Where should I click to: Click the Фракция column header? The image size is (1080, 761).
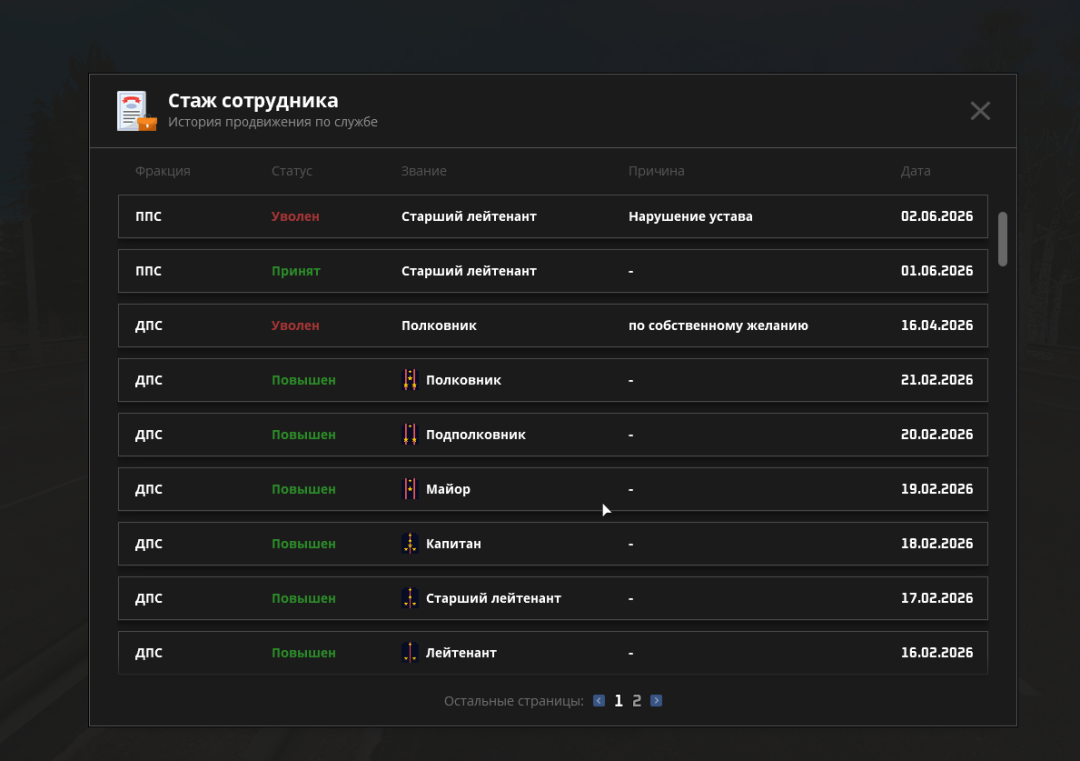(163, 171)
